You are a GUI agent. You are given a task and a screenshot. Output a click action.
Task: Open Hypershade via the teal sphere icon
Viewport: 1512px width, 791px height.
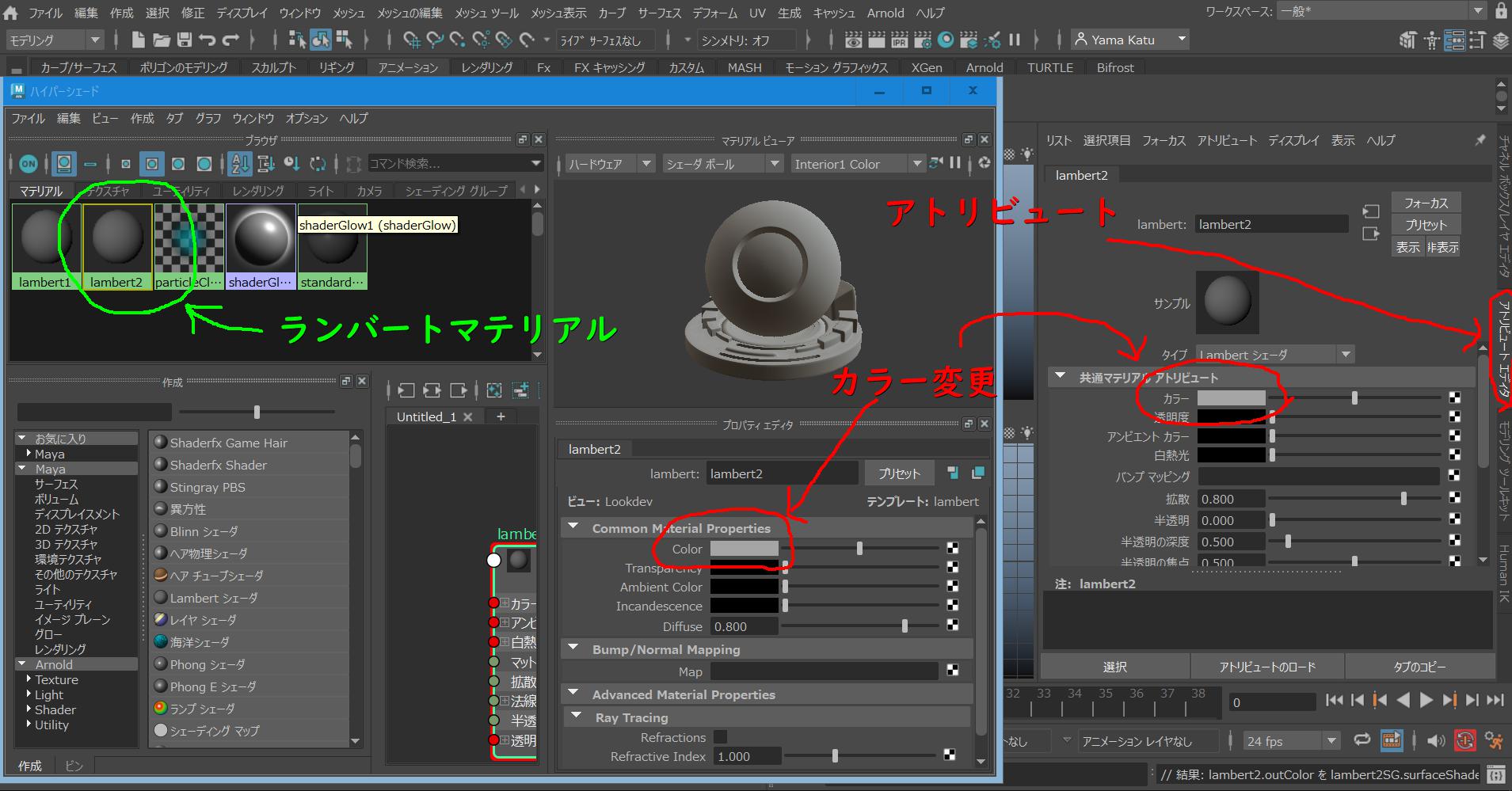(x=946, y=40)
